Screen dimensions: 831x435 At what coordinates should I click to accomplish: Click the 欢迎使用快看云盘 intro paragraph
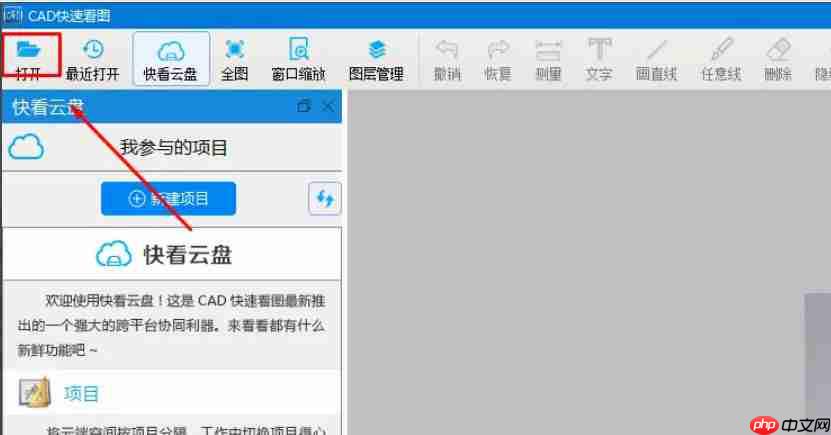171,325
